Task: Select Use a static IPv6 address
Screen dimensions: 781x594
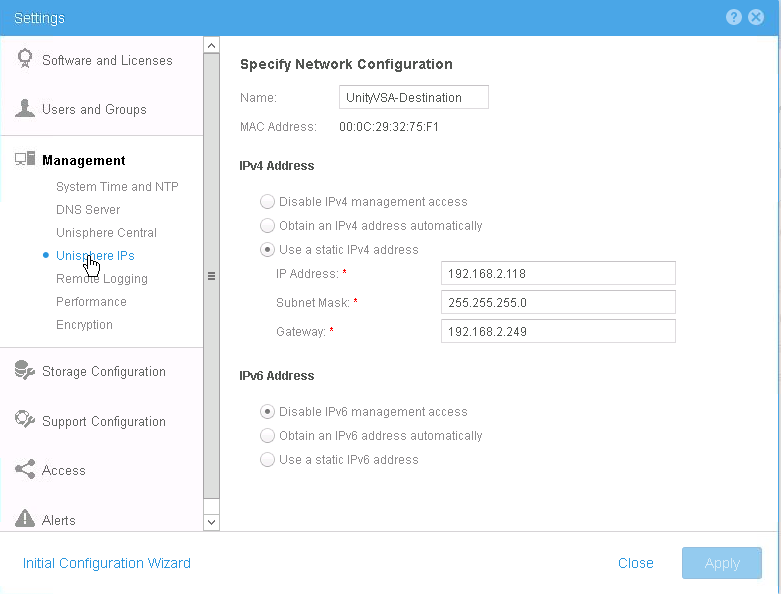Action: point(268,460)
